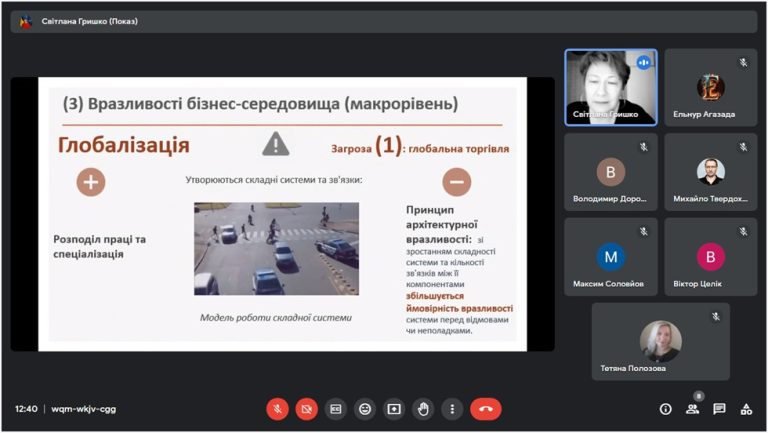The image size is (768, 433).
Task: Select Михайло Твердох... participant tile
Action: (x=711, y=172)
